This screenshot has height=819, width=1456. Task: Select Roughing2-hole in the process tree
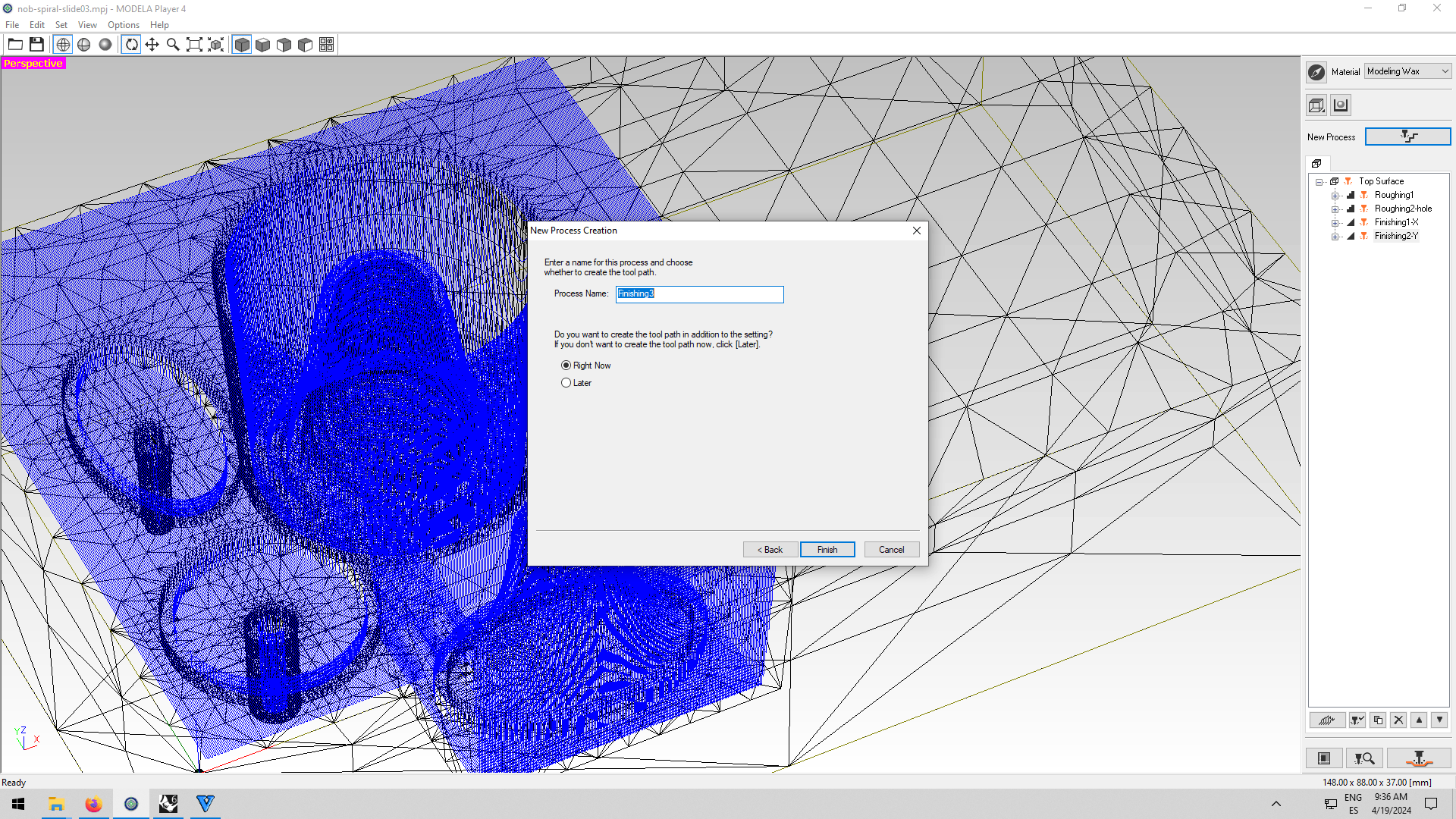click(x=1403, y=209)
